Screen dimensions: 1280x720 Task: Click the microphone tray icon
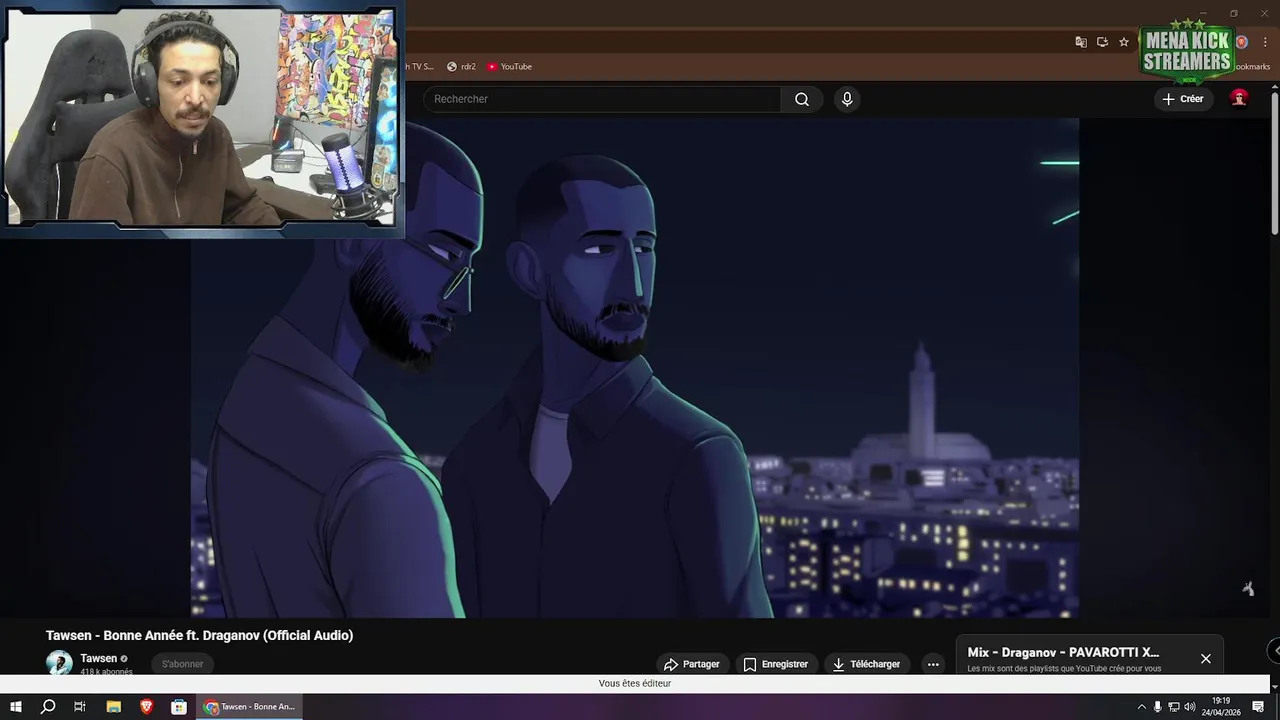click(1158, 707)
